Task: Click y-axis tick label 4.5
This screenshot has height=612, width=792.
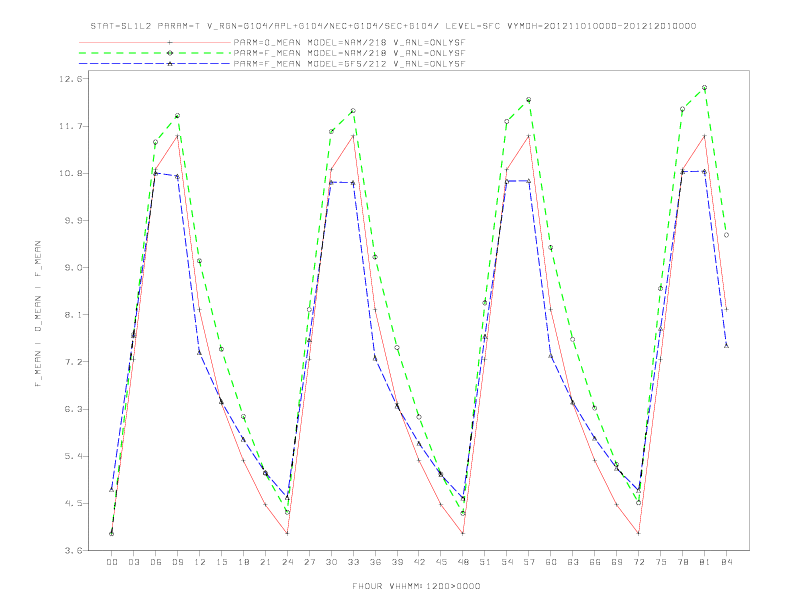Action: tap(73, 503)
